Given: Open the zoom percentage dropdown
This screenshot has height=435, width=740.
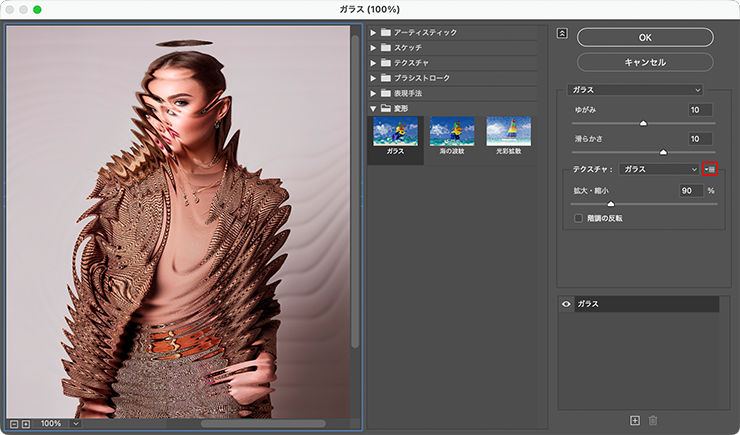Looking at the screenshot, I should click(74, 424).
